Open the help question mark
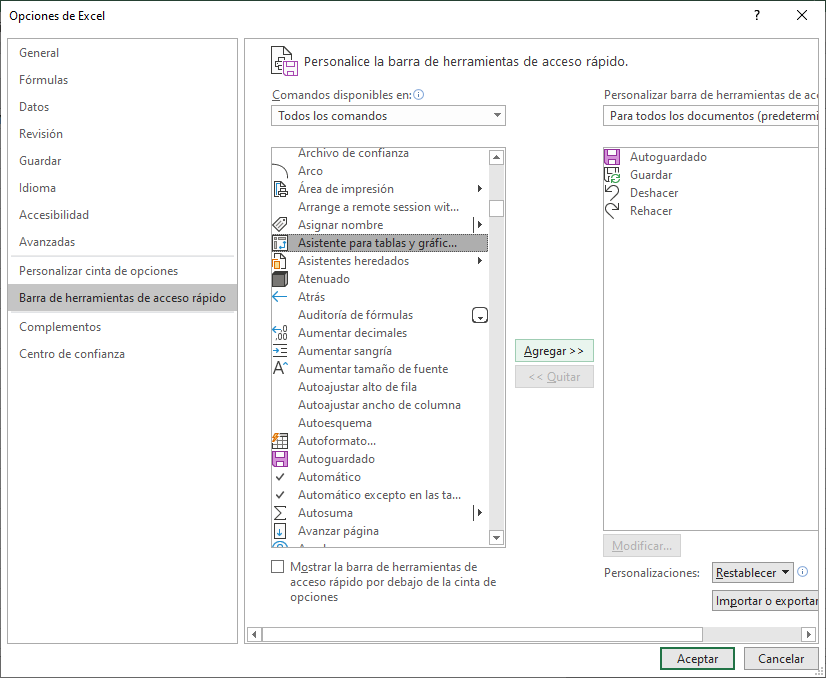This screenshot has width=826, height=678. [757, 15]
